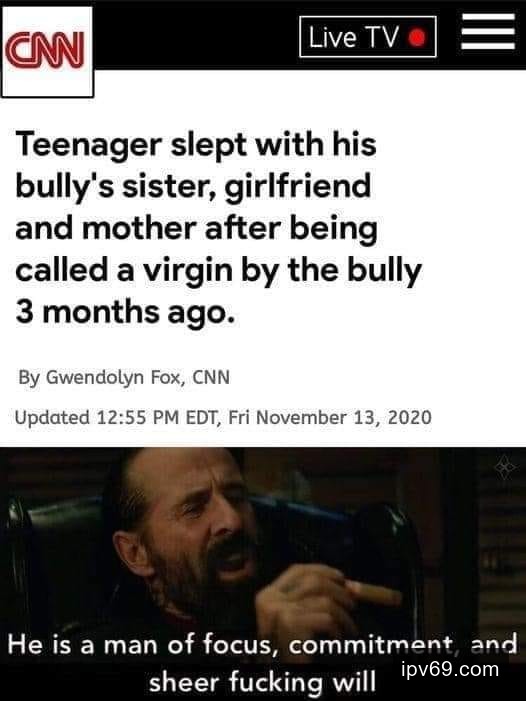Click "3 months ago." in the headline
526x701 pixels.
125,312
